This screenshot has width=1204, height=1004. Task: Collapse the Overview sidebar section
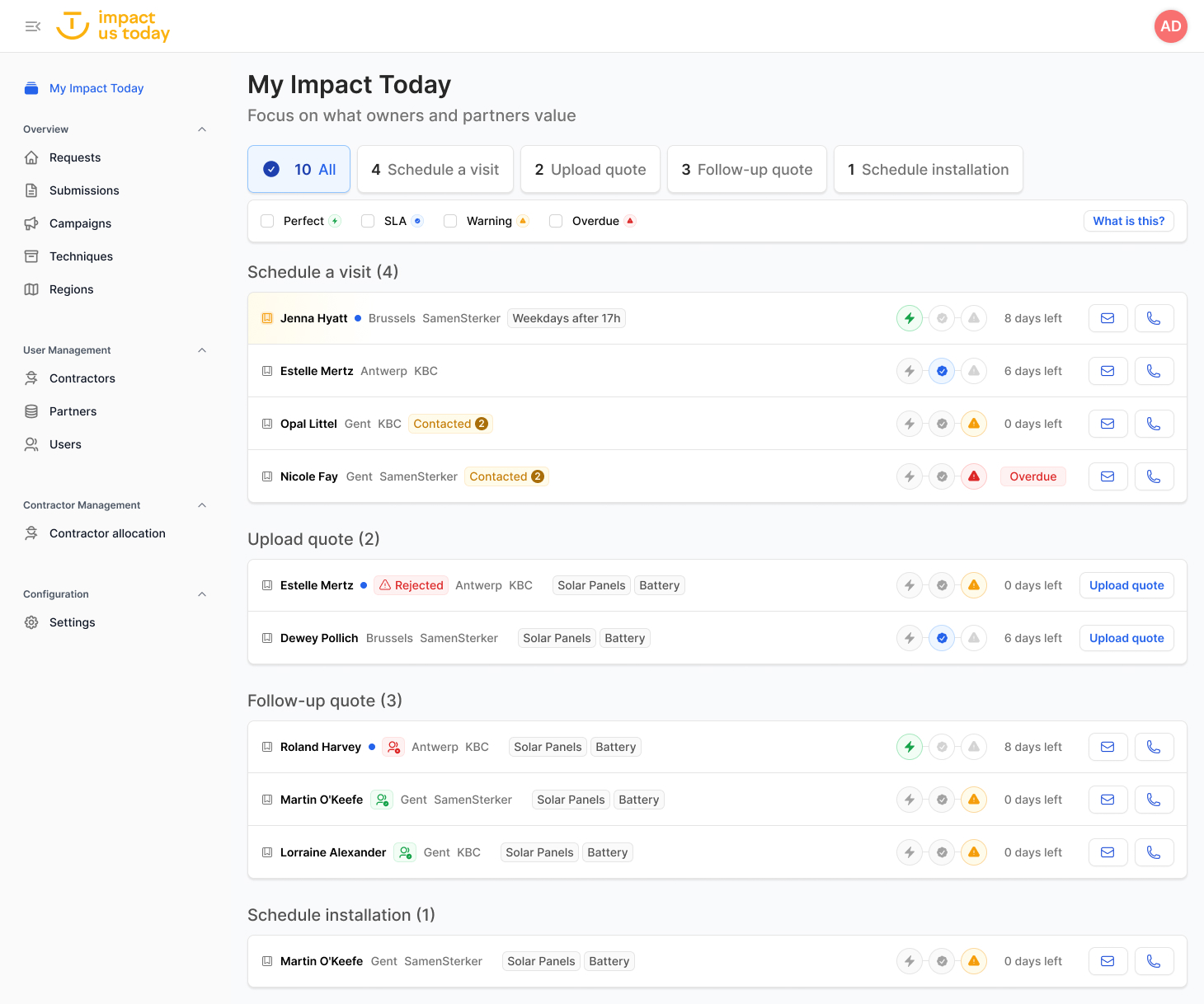tap(202, 129)
